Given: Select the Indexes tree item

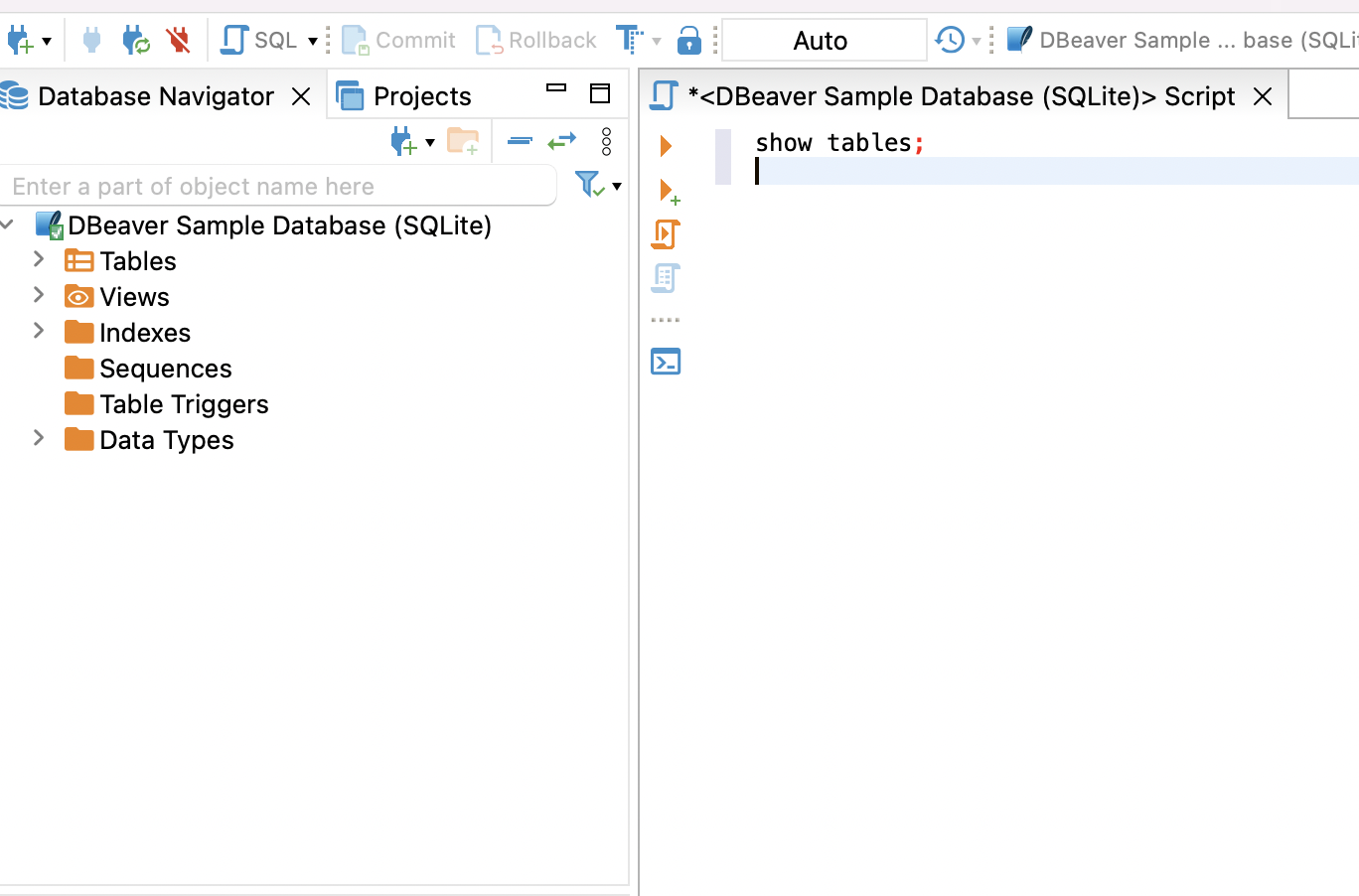Looking at the screenshot, I should click(x=145, y=333).
